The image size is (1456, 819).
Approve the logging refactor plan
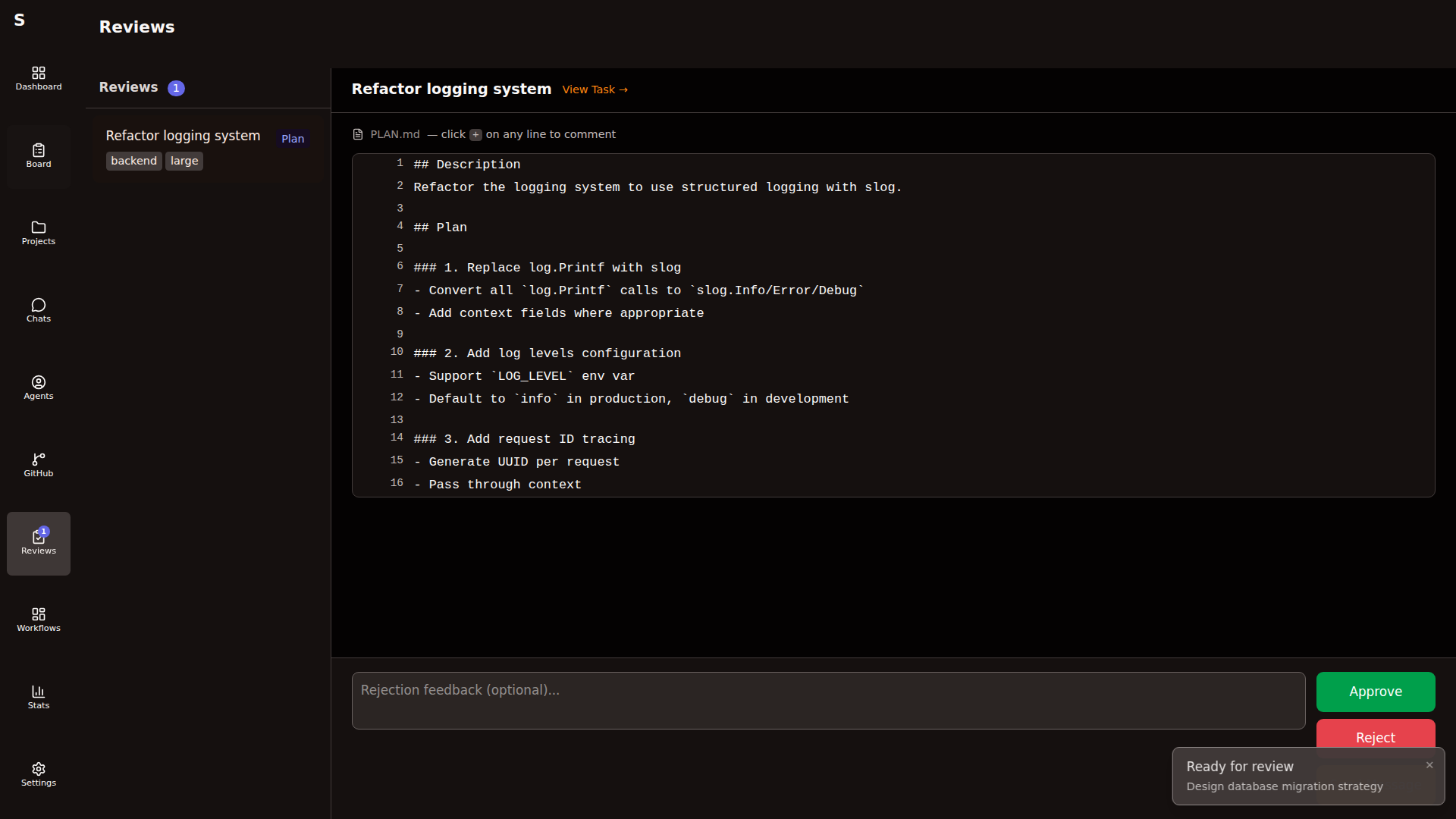point(1375,692)
